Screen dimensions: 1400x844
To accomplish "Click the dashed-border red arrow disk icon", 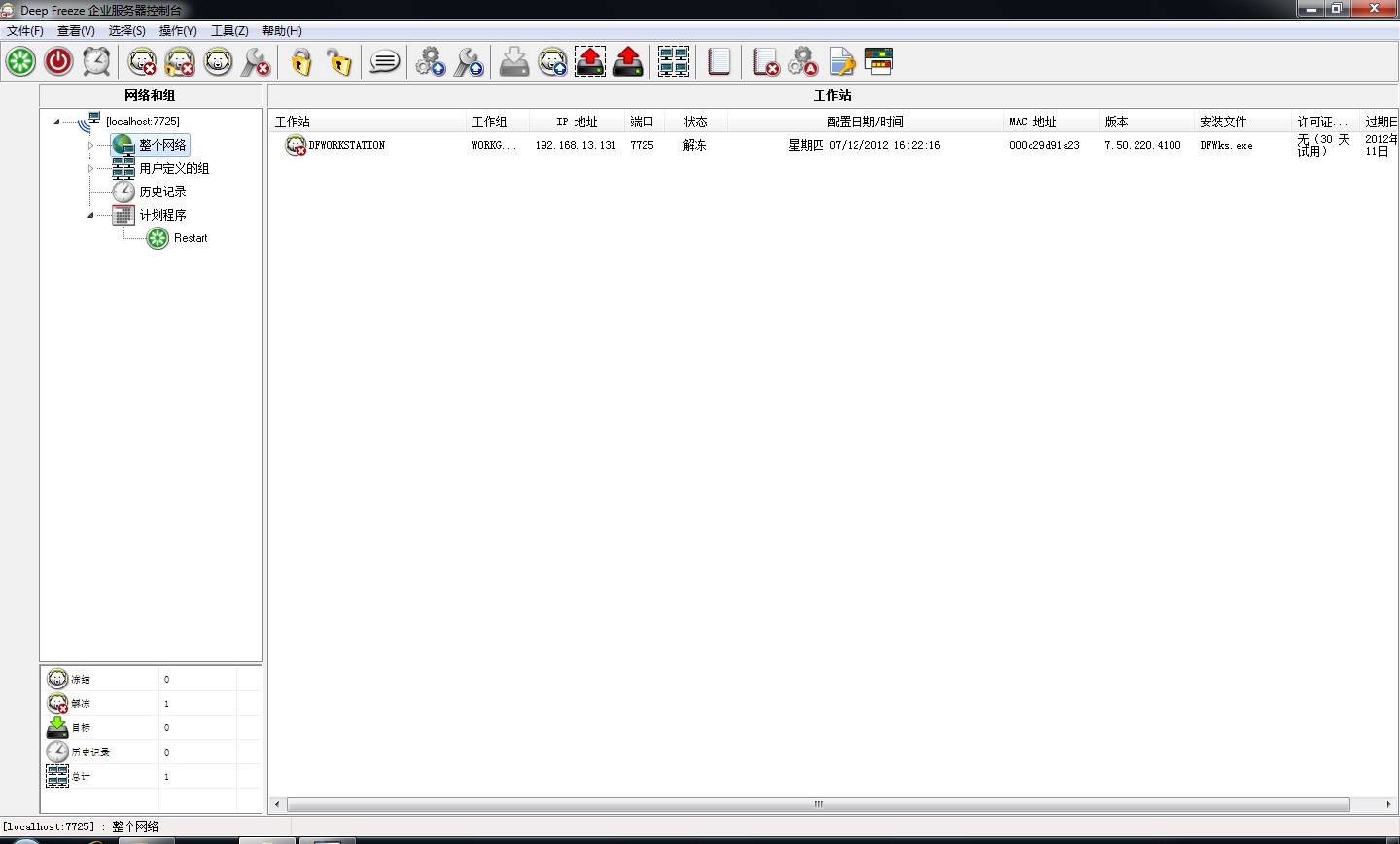I will coord(590,61).
